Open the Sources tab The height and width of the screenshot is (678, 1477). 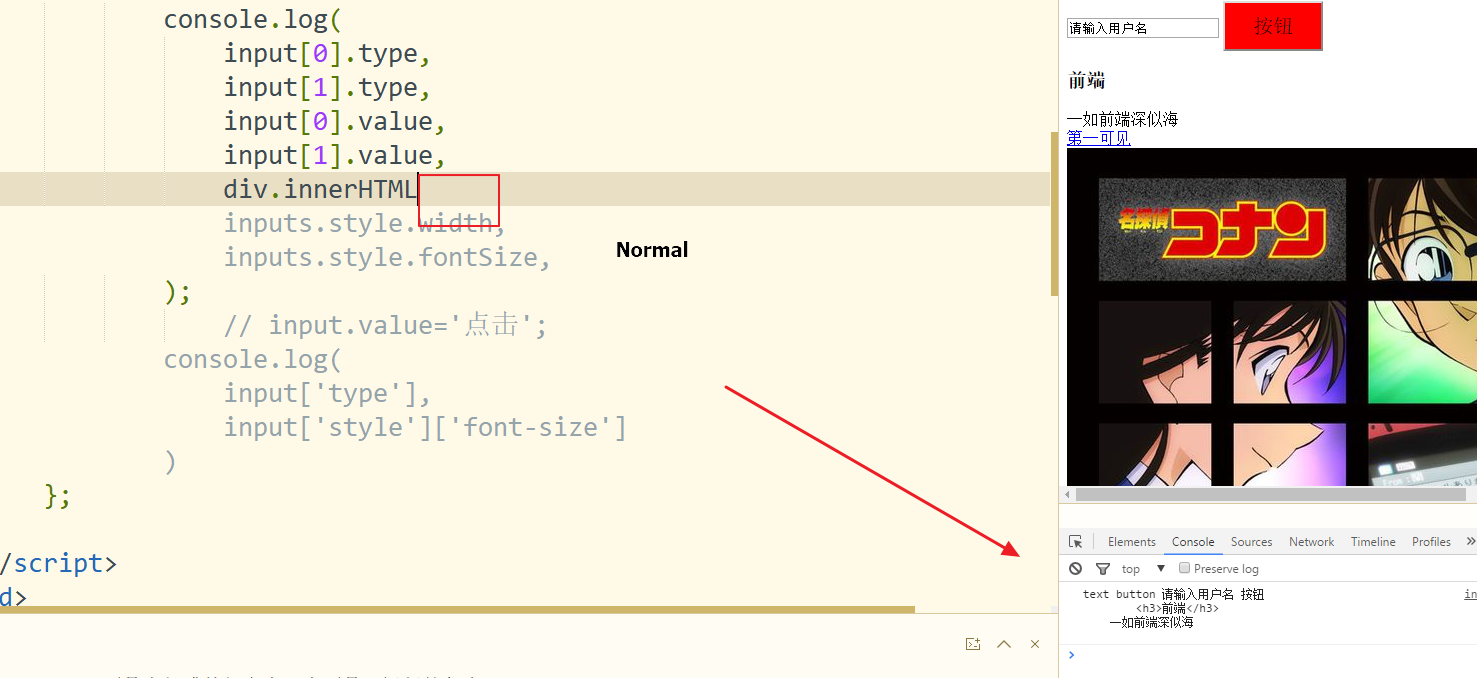click(1251, 542)
